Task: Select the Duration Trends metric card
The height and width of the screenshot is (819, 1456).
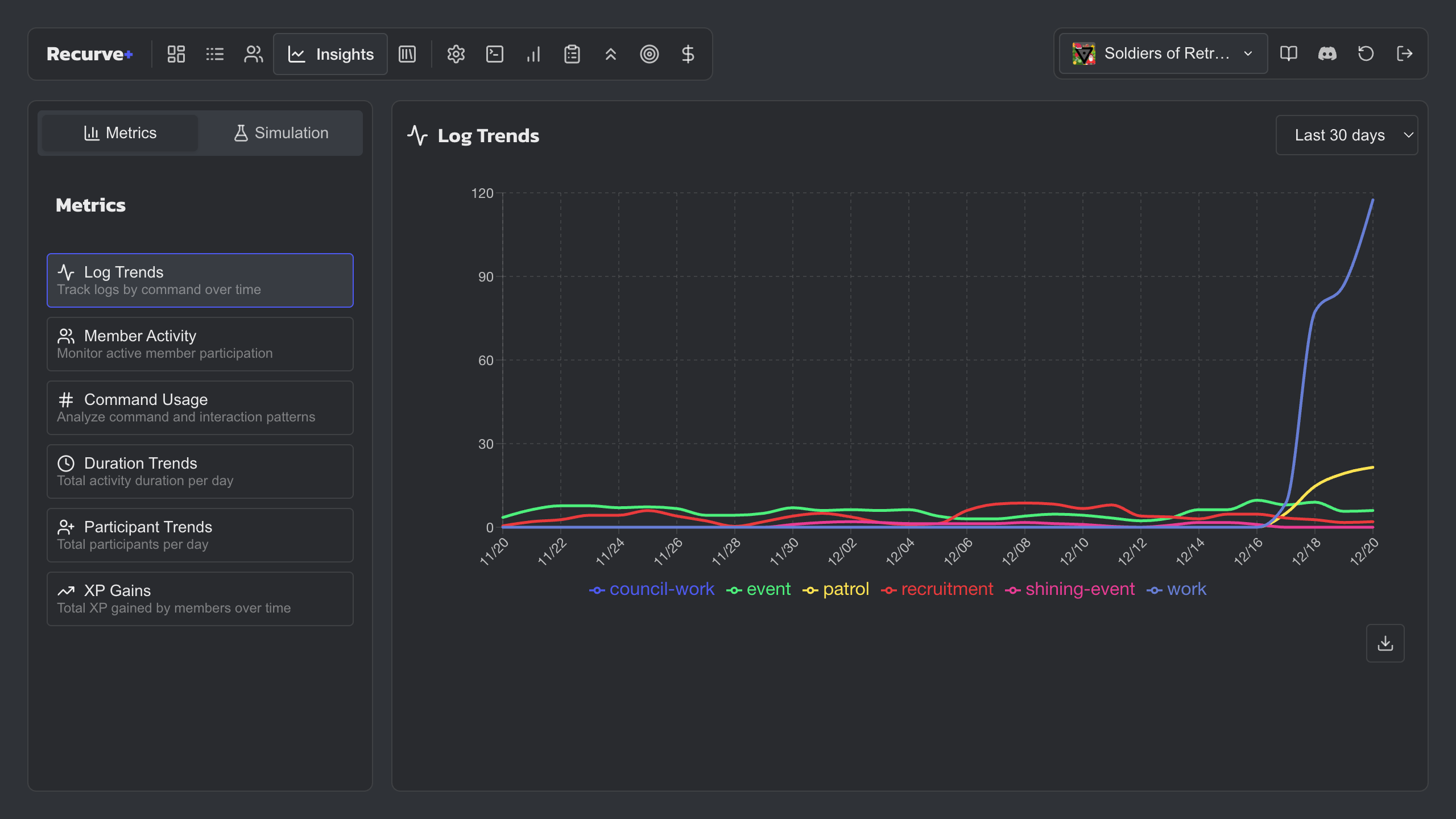Action: pyautogui.click(x=200, y=471)
